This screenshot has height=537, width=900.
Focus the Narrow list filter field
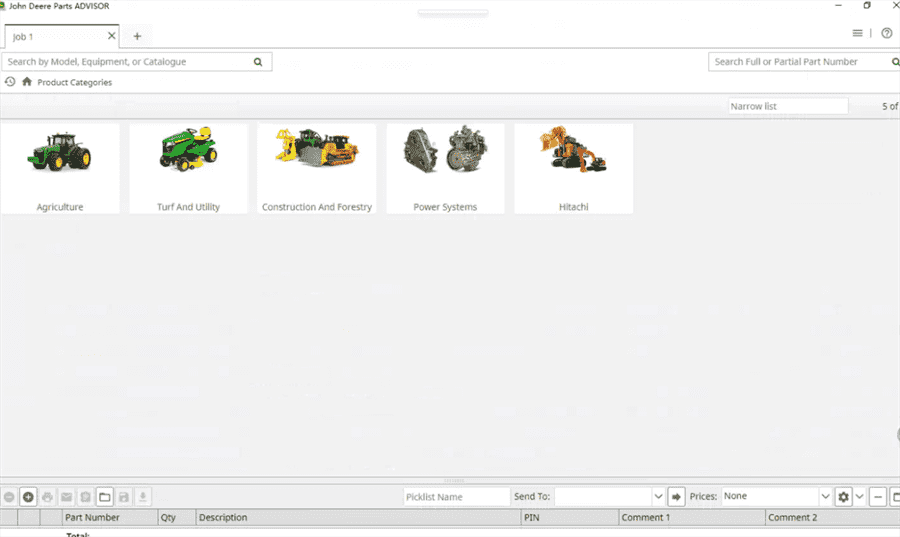click(x=788, y=106)
